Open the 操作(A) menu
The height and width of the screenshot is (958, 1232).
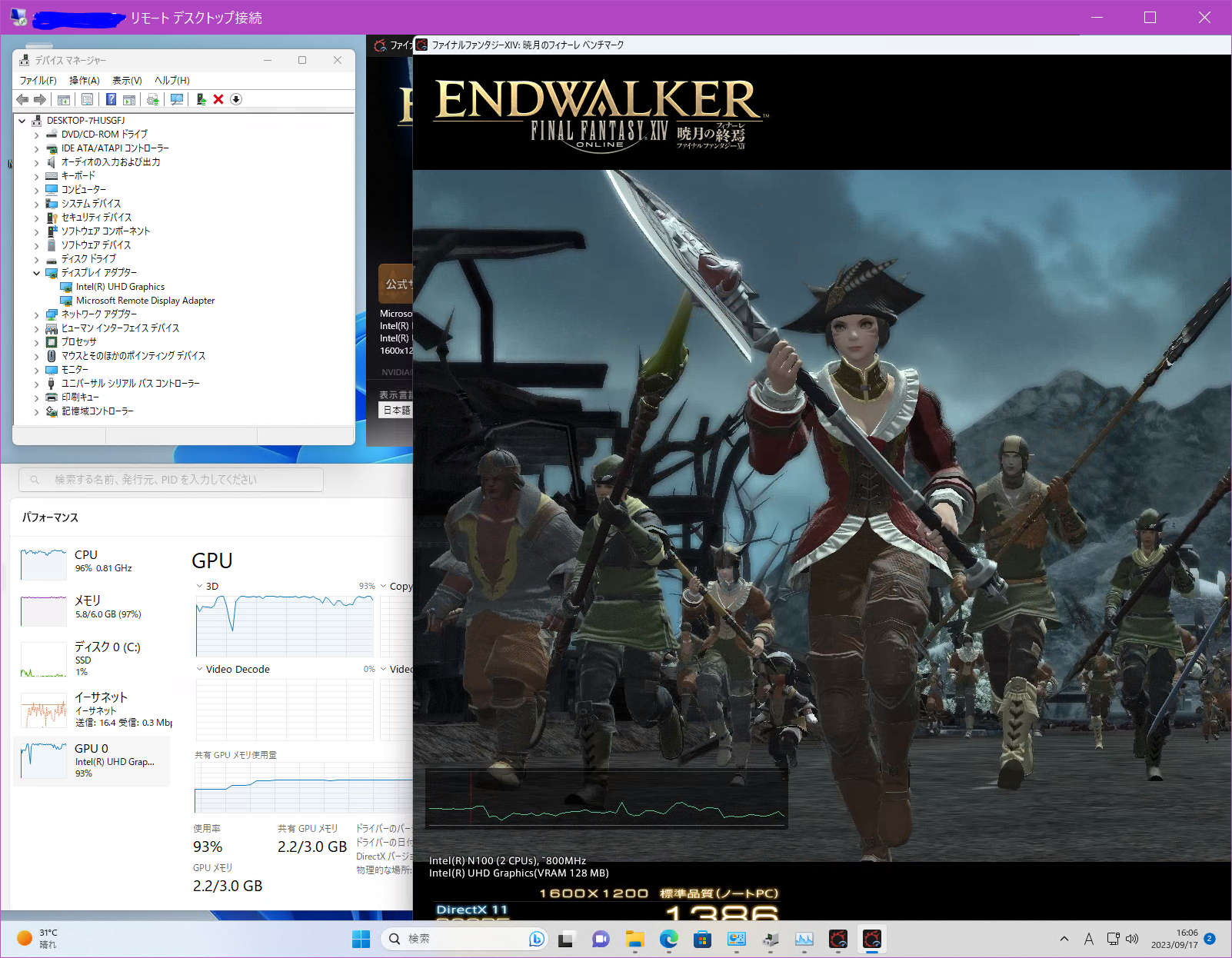tap(84, 80)
